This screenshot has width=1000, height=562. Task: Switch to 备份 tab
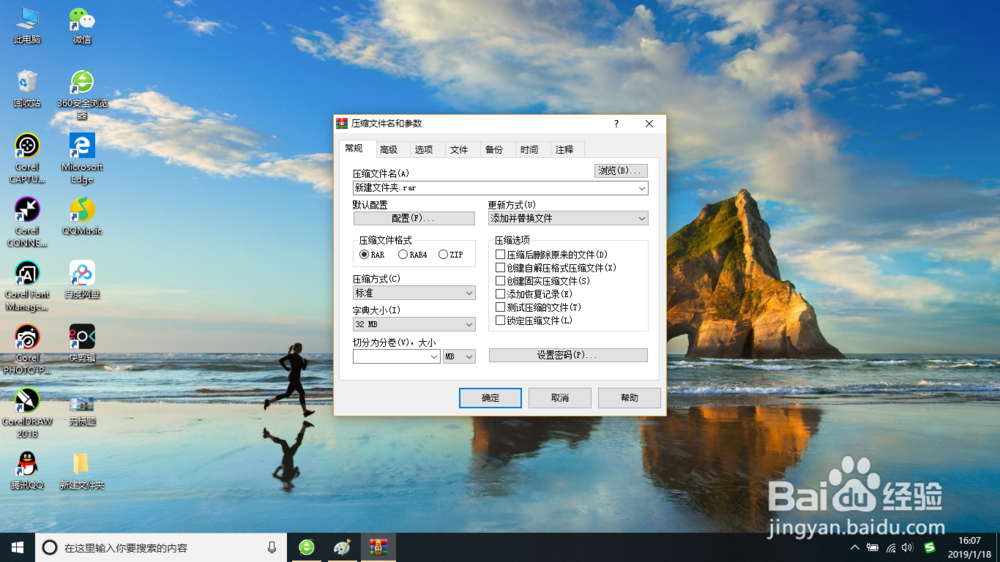point(494,150)
